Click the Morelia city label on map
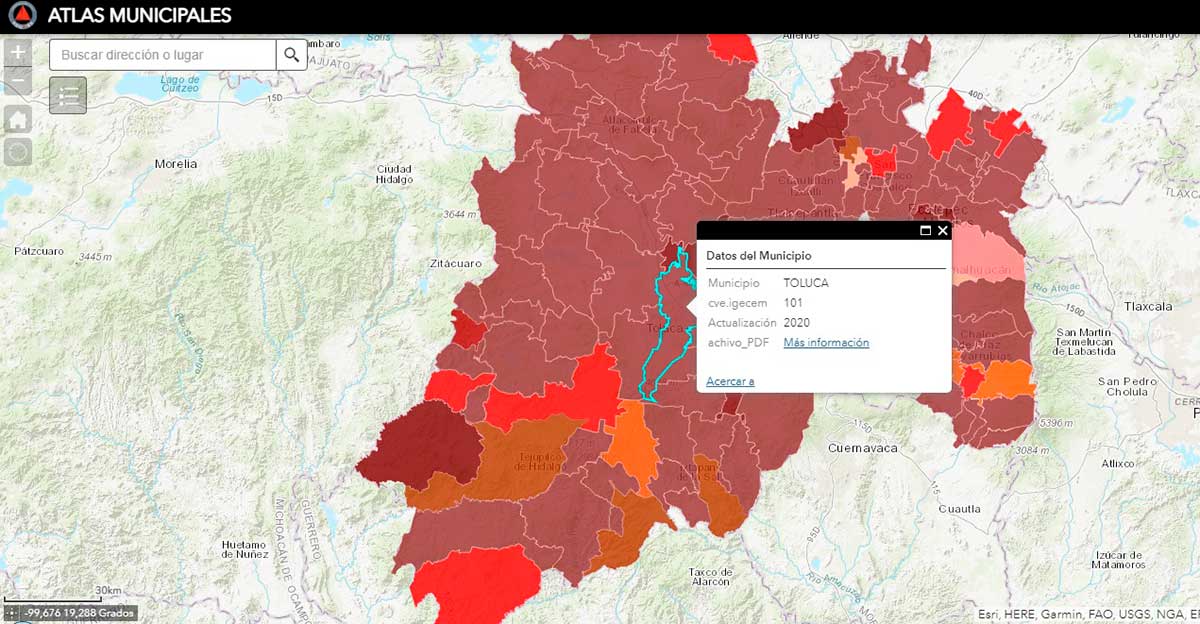This screenshot has width=1200, height=624. (x=176, y=163)
